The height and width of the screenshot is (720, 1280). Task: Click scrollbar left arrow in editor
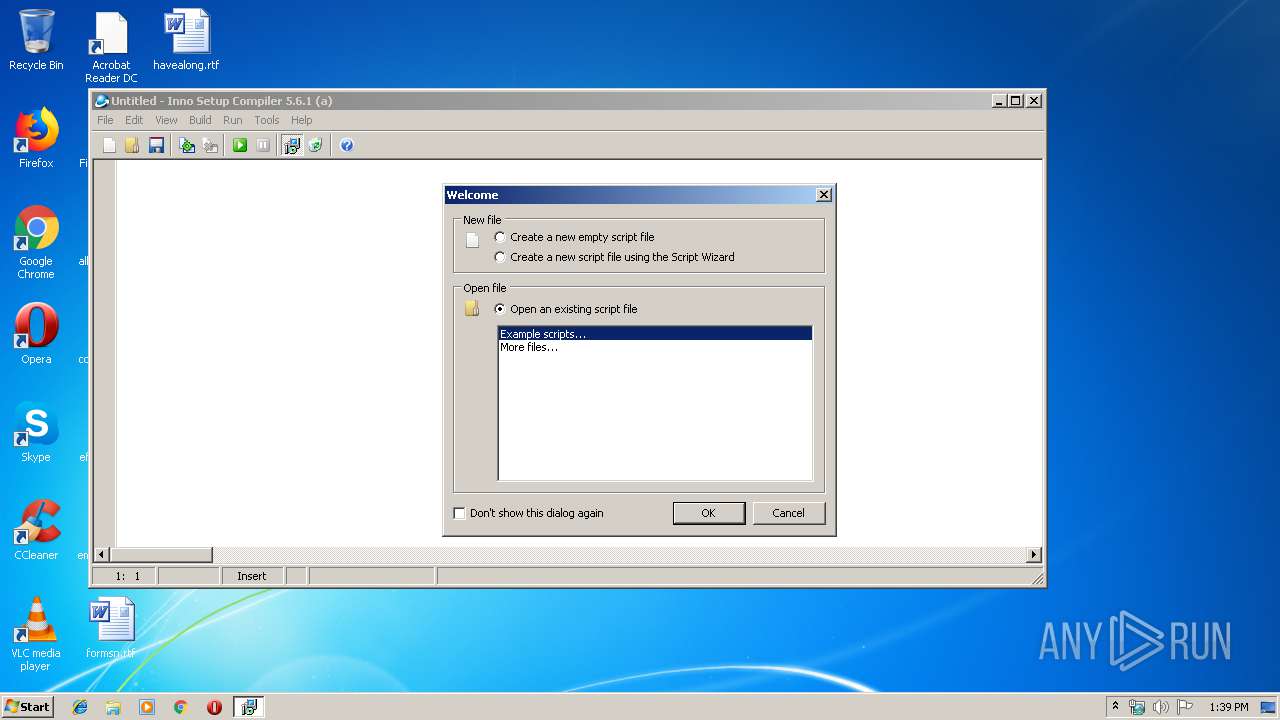click(102, 555)
